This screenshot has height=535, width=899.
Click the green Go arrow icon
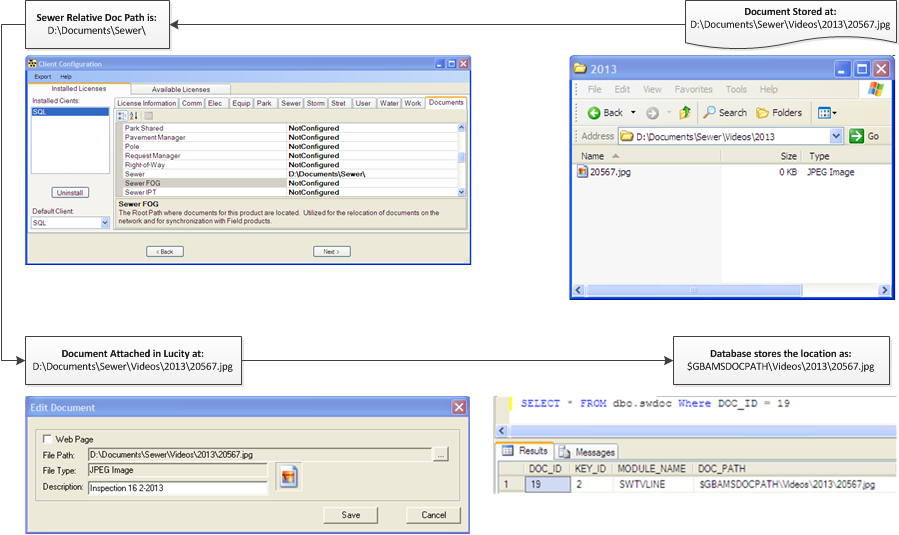[856, 136]
